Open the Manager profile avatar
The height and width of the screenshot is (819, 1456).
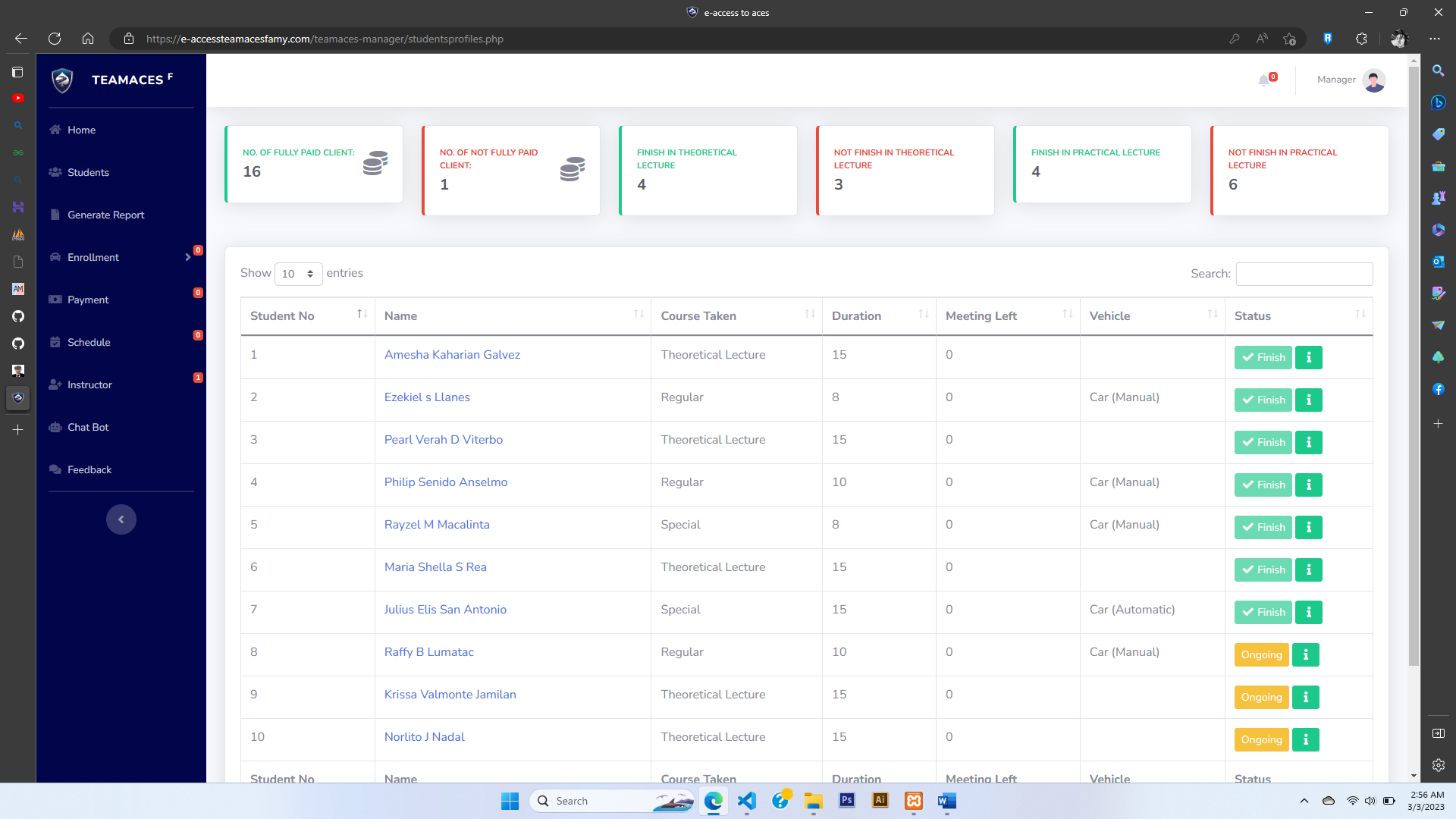pyautogui.click(x=1373, y=80)
